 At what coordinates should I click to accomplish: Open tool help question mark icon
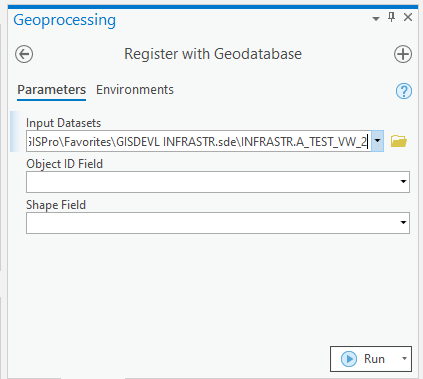tap(404, 91)
